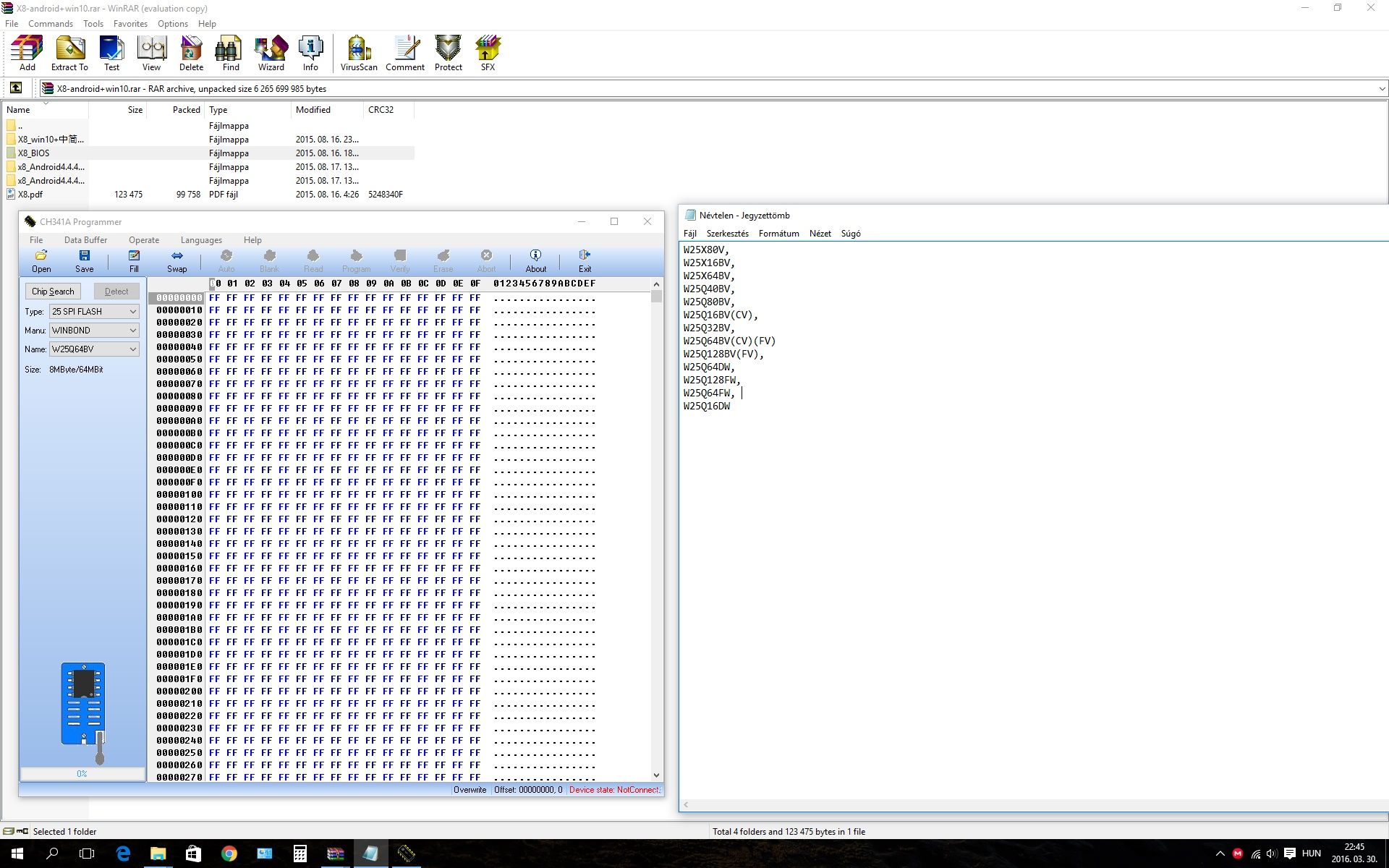Viewport: 1389px width, 868px height.
Task: Open the WinRAR Favorites menu
Action: [130, 23]
